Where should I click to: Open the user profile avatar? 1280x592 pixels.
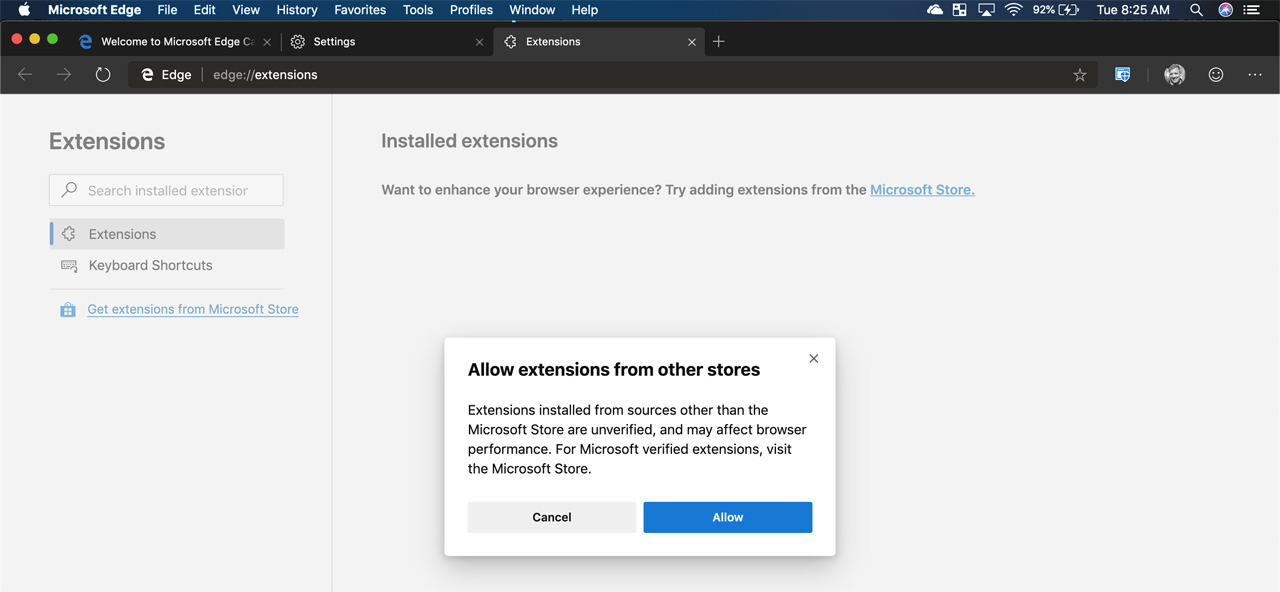pos(1175,75)
